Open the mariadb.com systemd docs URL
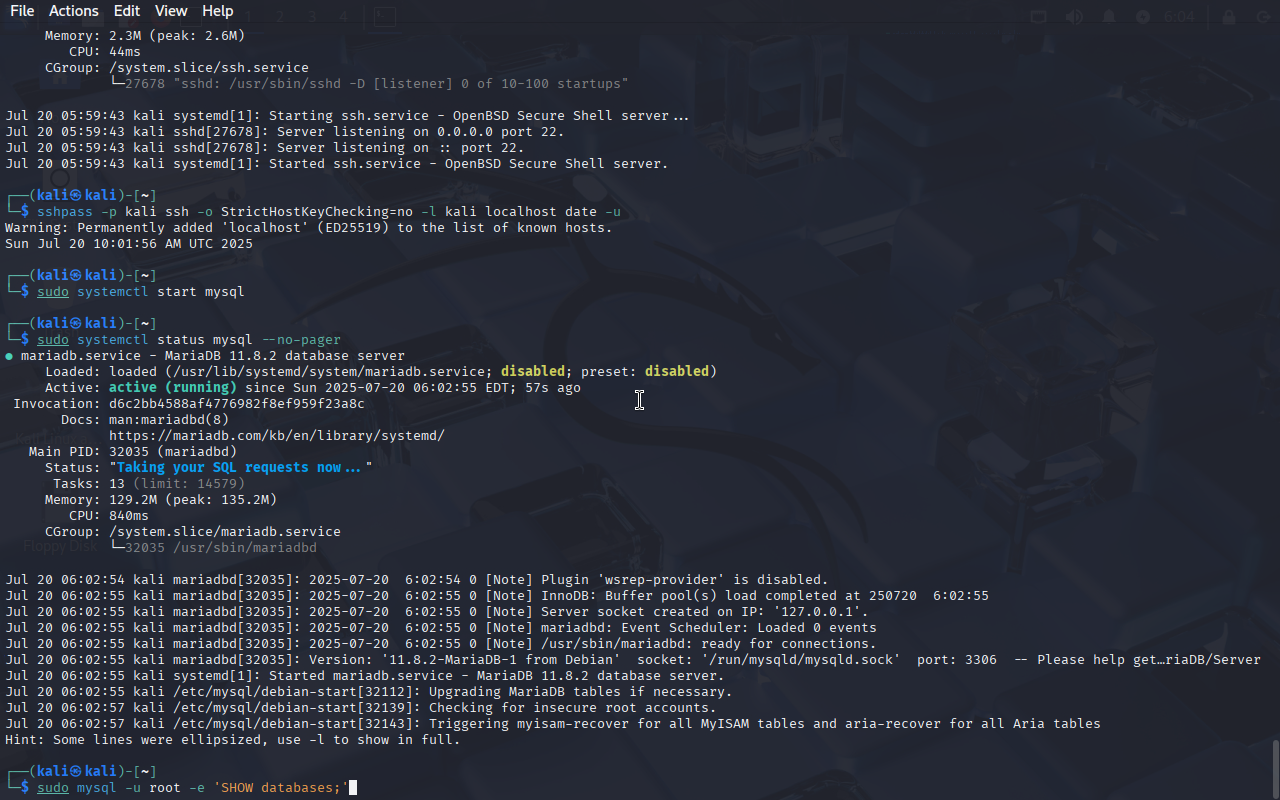 pyautogui.click(x=277, y=436)
